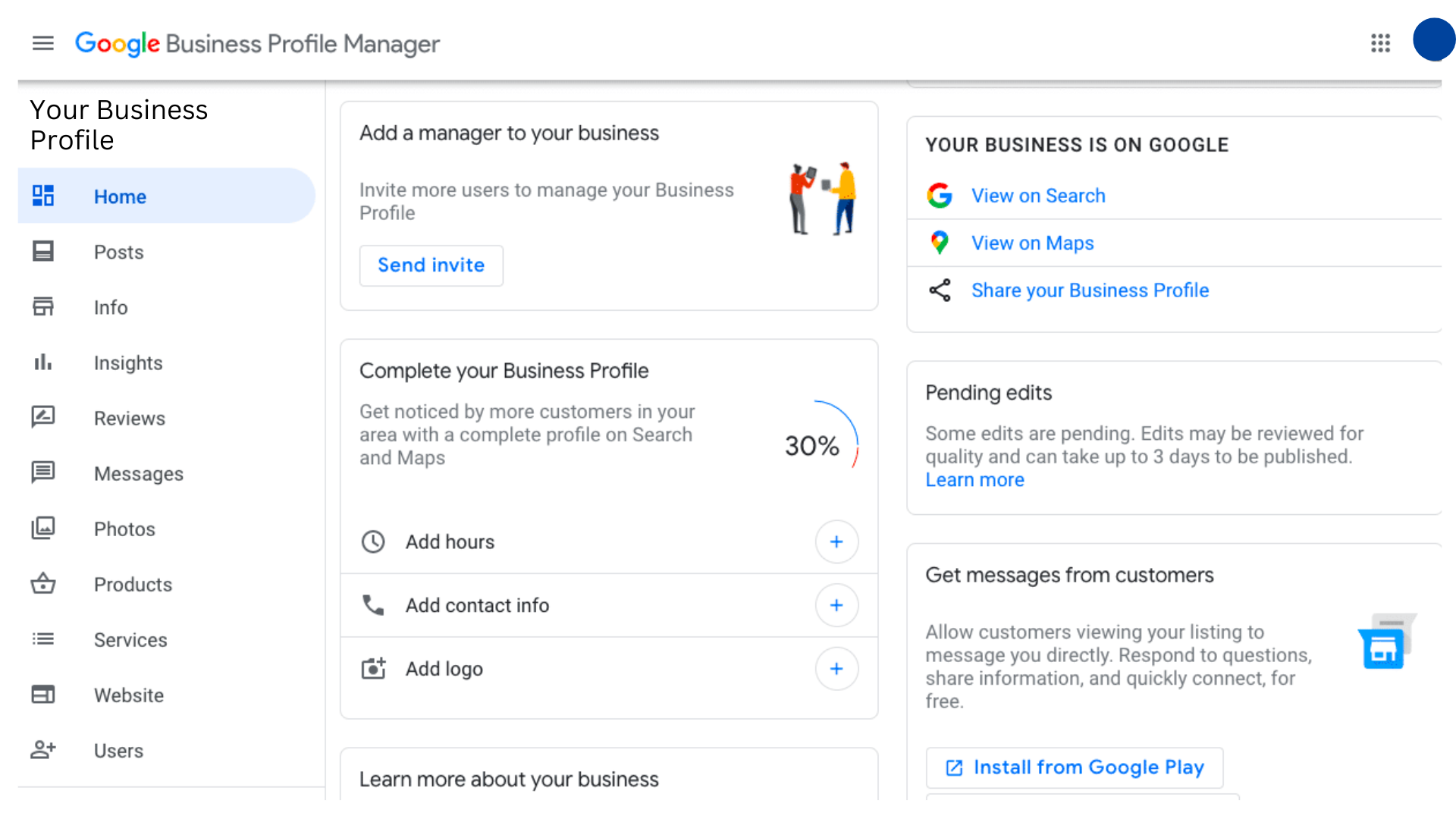
Task: Click the Photos sidebar icon
Action: point(43,528)
